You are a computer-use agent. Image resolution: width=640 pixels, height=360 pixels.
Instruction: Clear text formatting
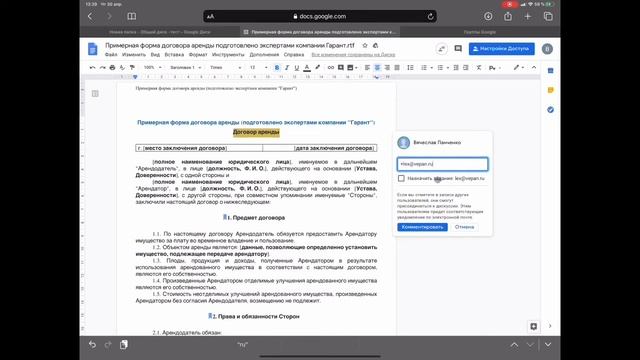pyautogui.click(x=479, y=67)
